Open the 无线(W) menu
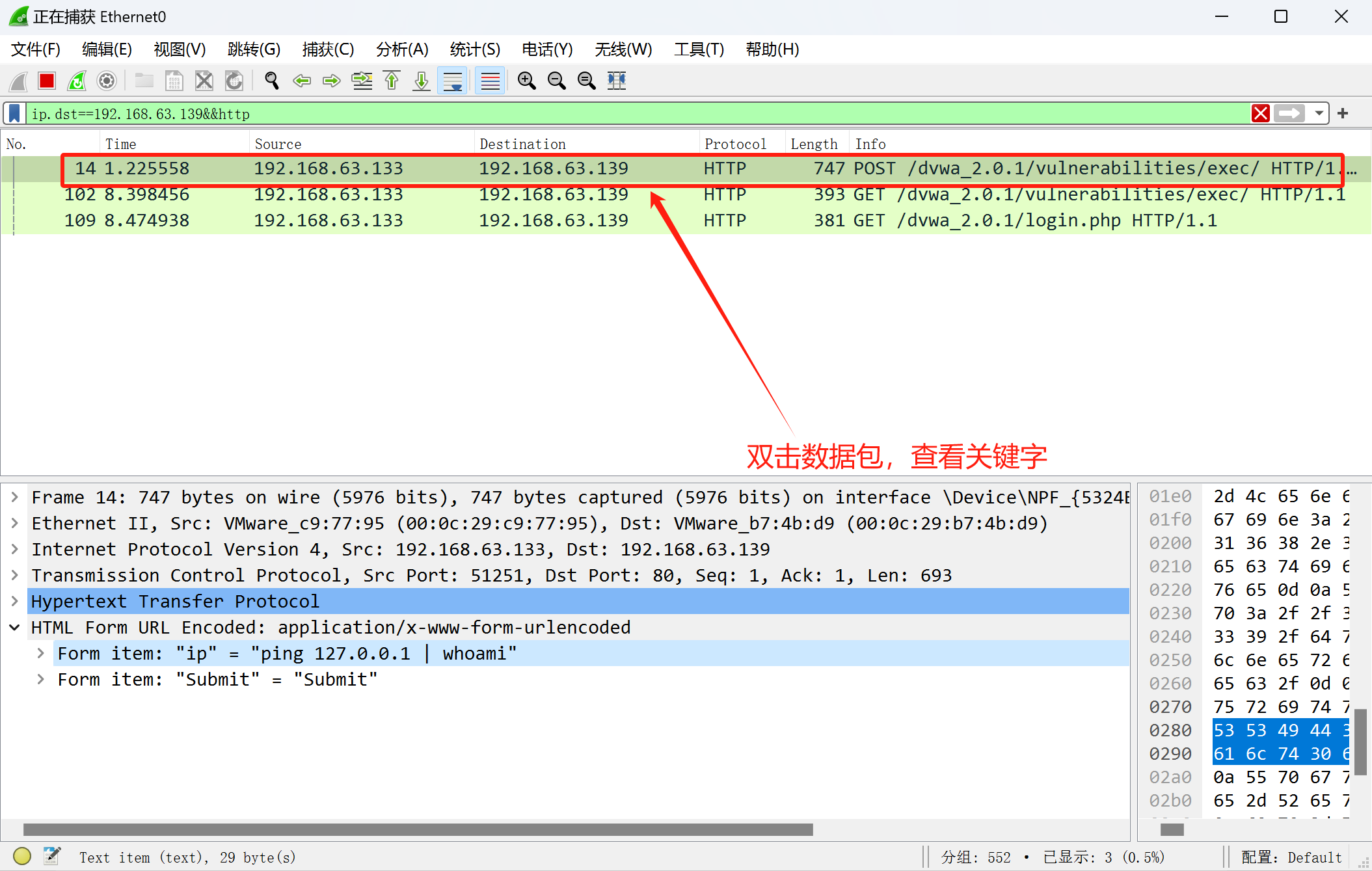 623,49
